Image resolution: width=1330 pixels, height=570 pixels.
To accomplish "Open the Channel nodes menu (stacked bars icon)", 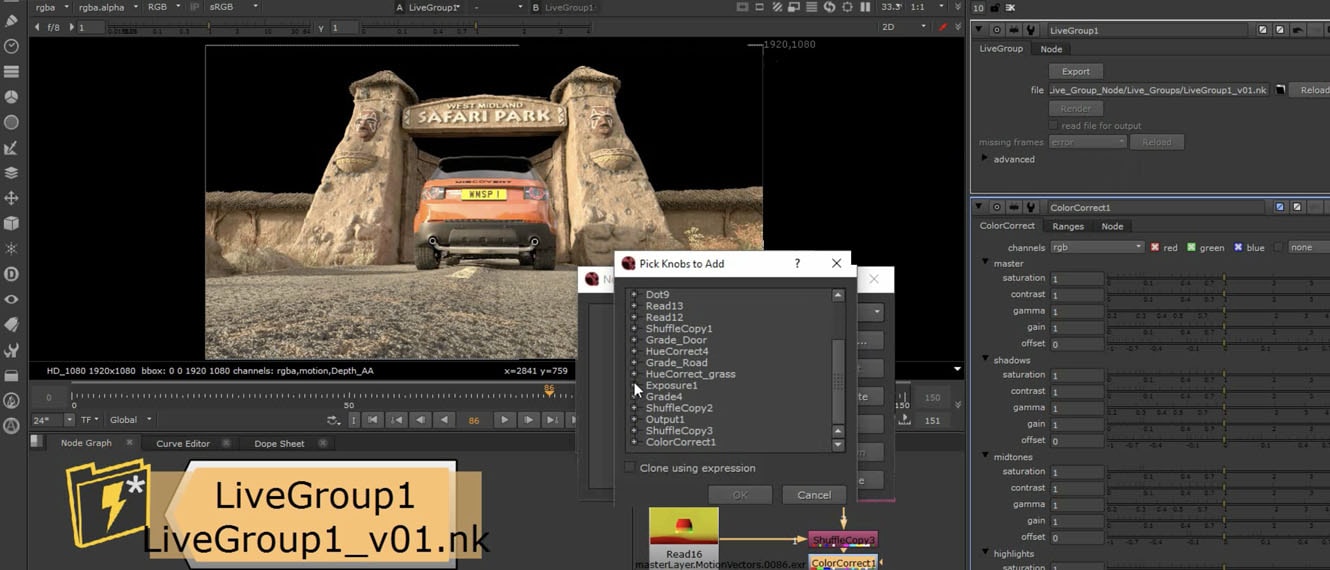I will click(12, 72).
